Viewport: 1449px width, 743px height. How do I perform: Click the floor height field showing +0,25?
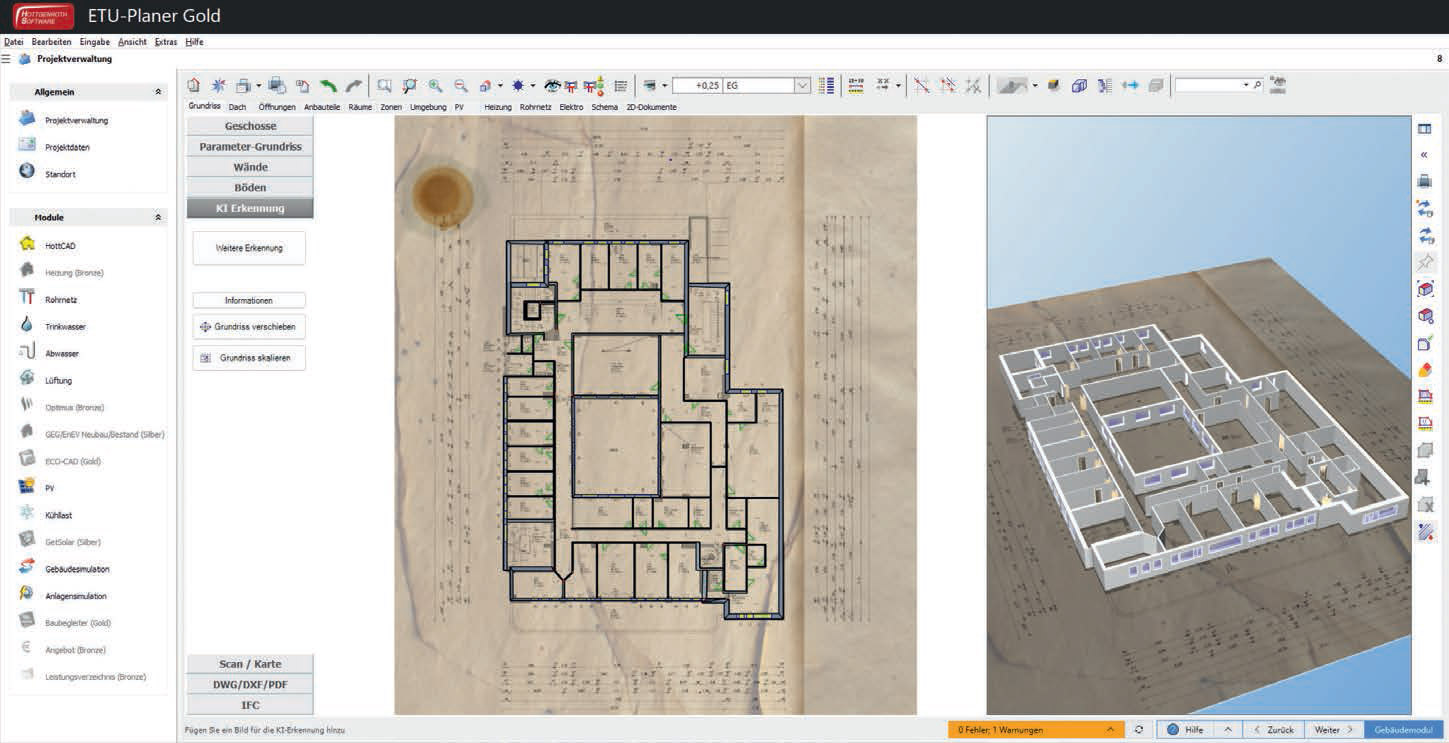pyautogui.click(x=697, y=86)
